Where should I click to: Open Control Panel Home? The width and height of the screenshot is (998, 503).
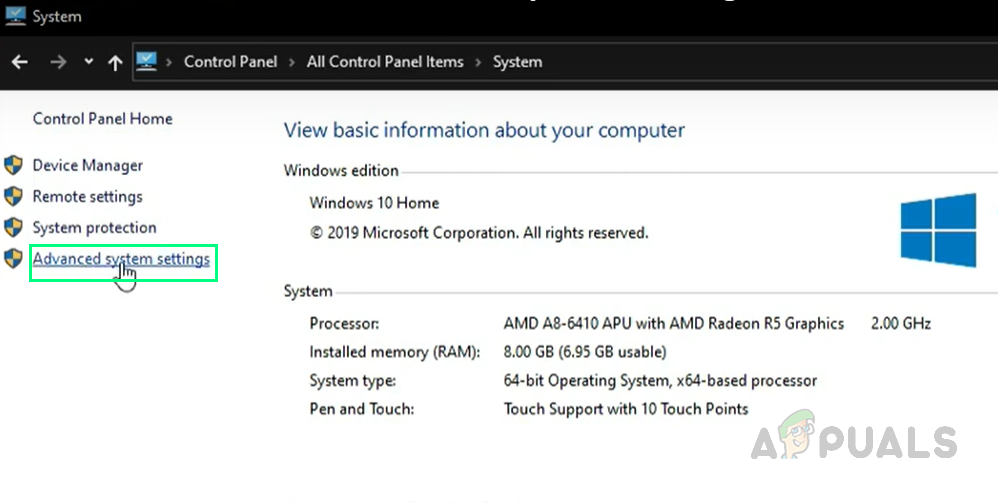point(102,119)
